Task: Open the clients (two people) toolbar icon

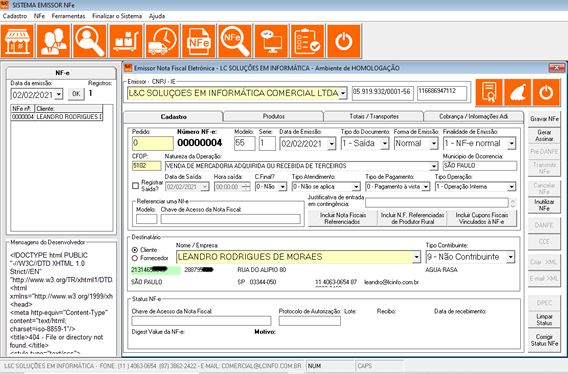Action: (x=54, y=41)
